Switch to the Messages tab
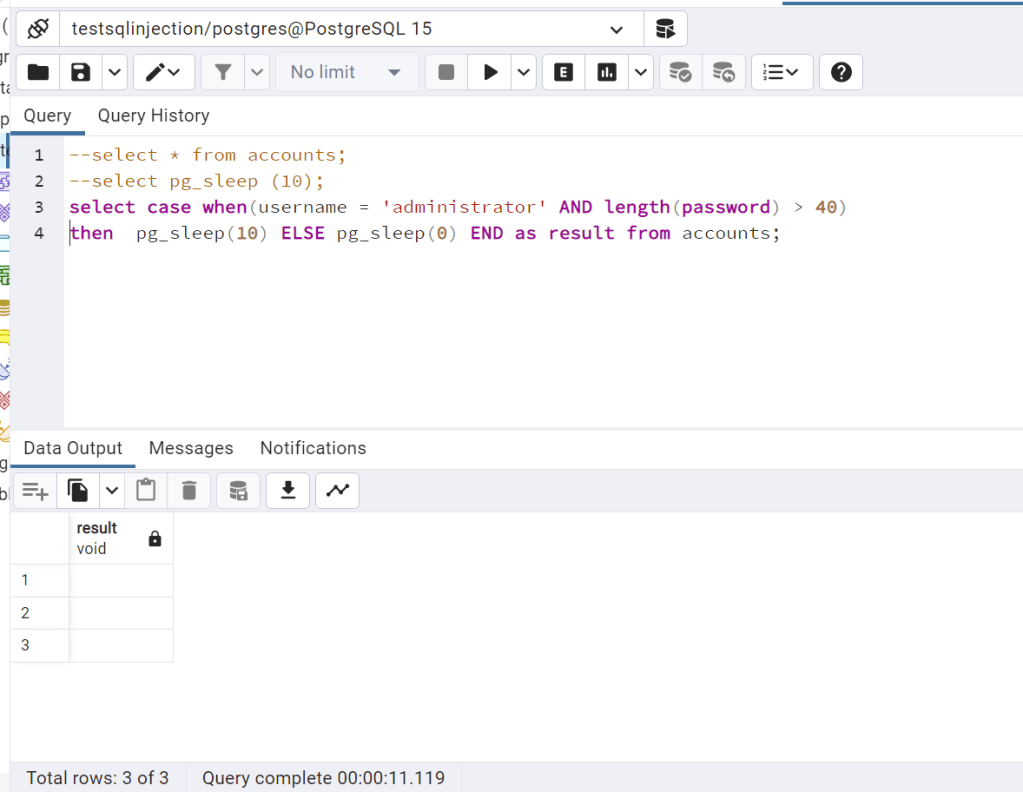The image size is (1023, 792). tap(191, 448)
